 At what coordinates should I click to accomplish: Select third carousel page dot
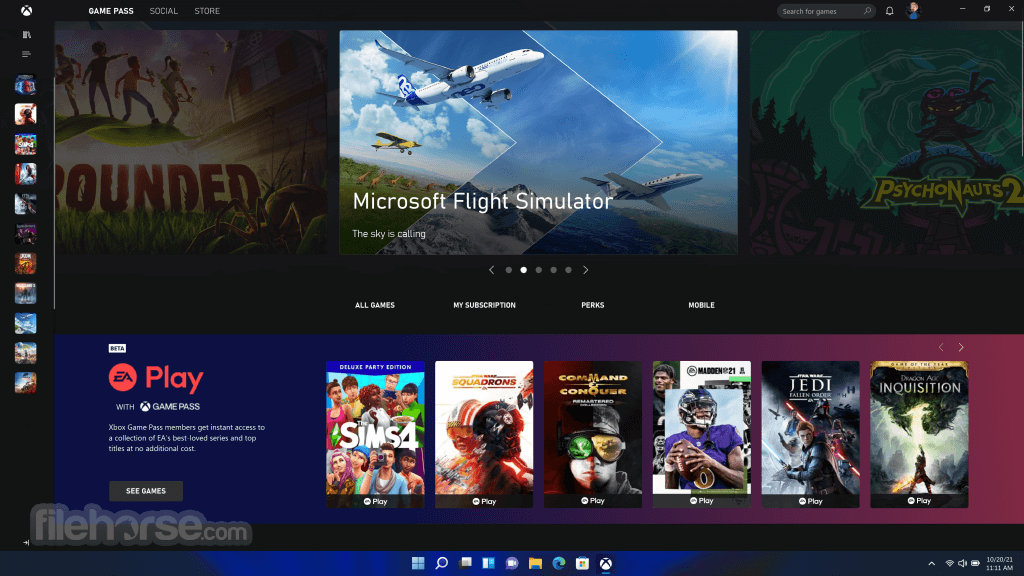pyautogui.click(x=539, y=270)
